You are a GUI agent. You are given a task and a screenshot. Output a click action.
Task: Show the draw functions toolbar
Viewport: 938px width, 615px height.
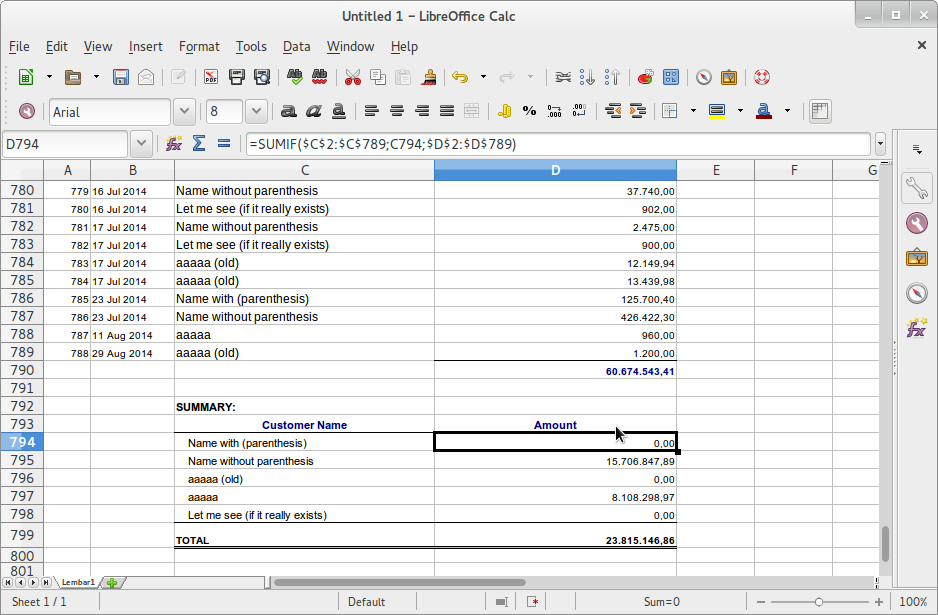[671, 77]
